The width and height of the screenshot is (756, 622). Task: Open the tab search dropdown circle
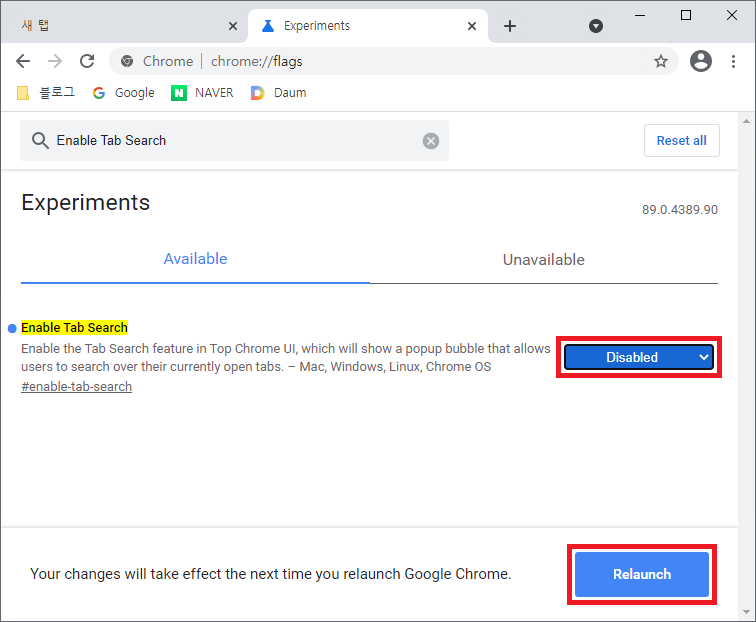[x=596, y=26]
